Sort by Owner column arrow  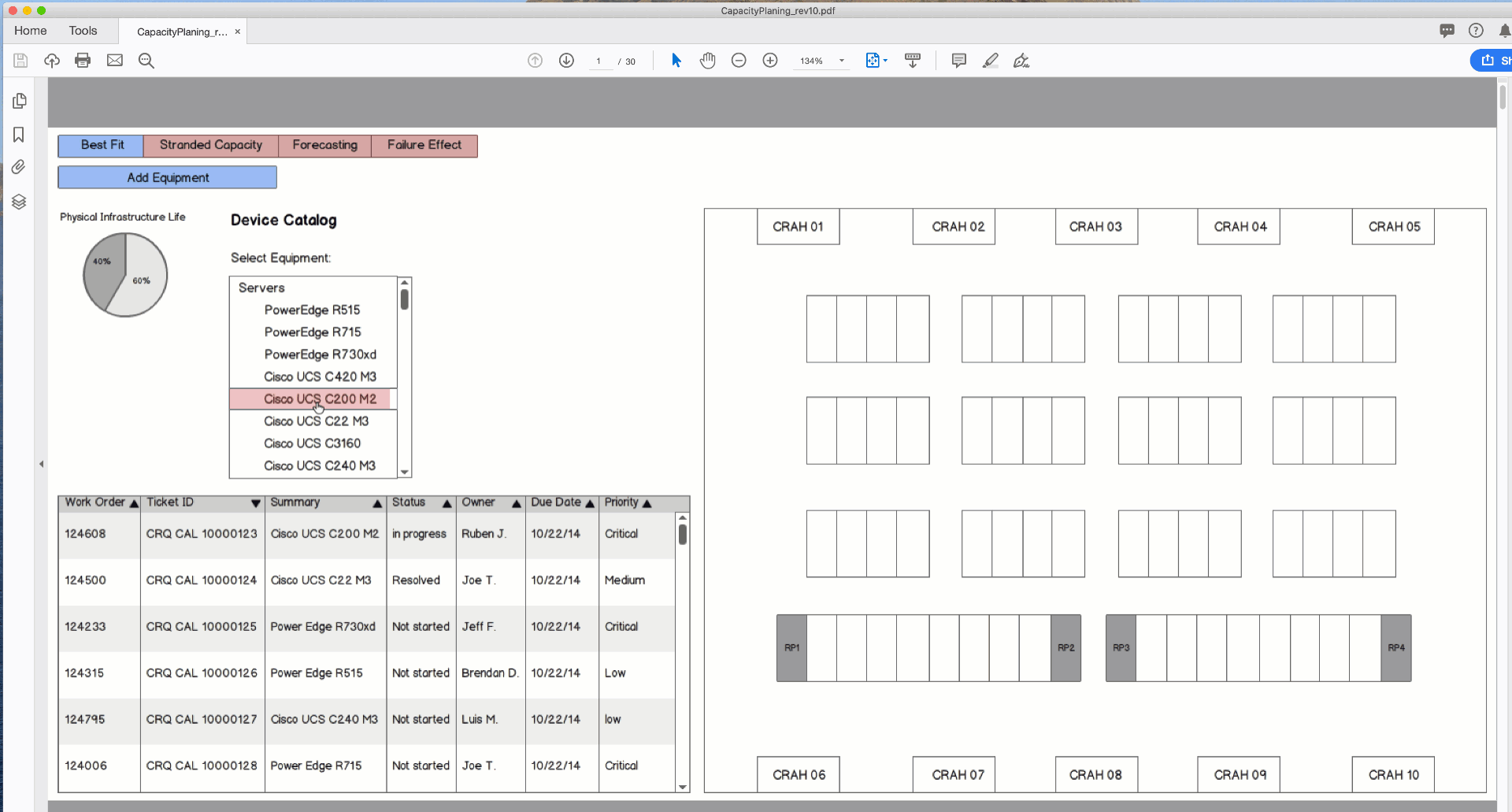517,503
